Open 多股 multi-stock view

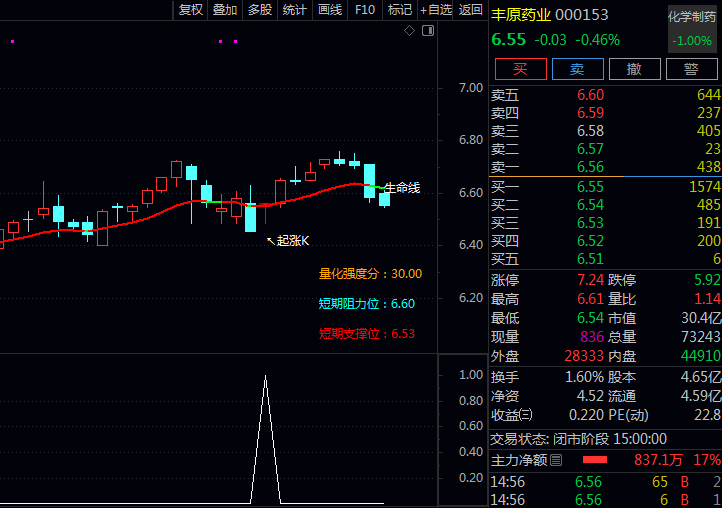tap(260, 10)
